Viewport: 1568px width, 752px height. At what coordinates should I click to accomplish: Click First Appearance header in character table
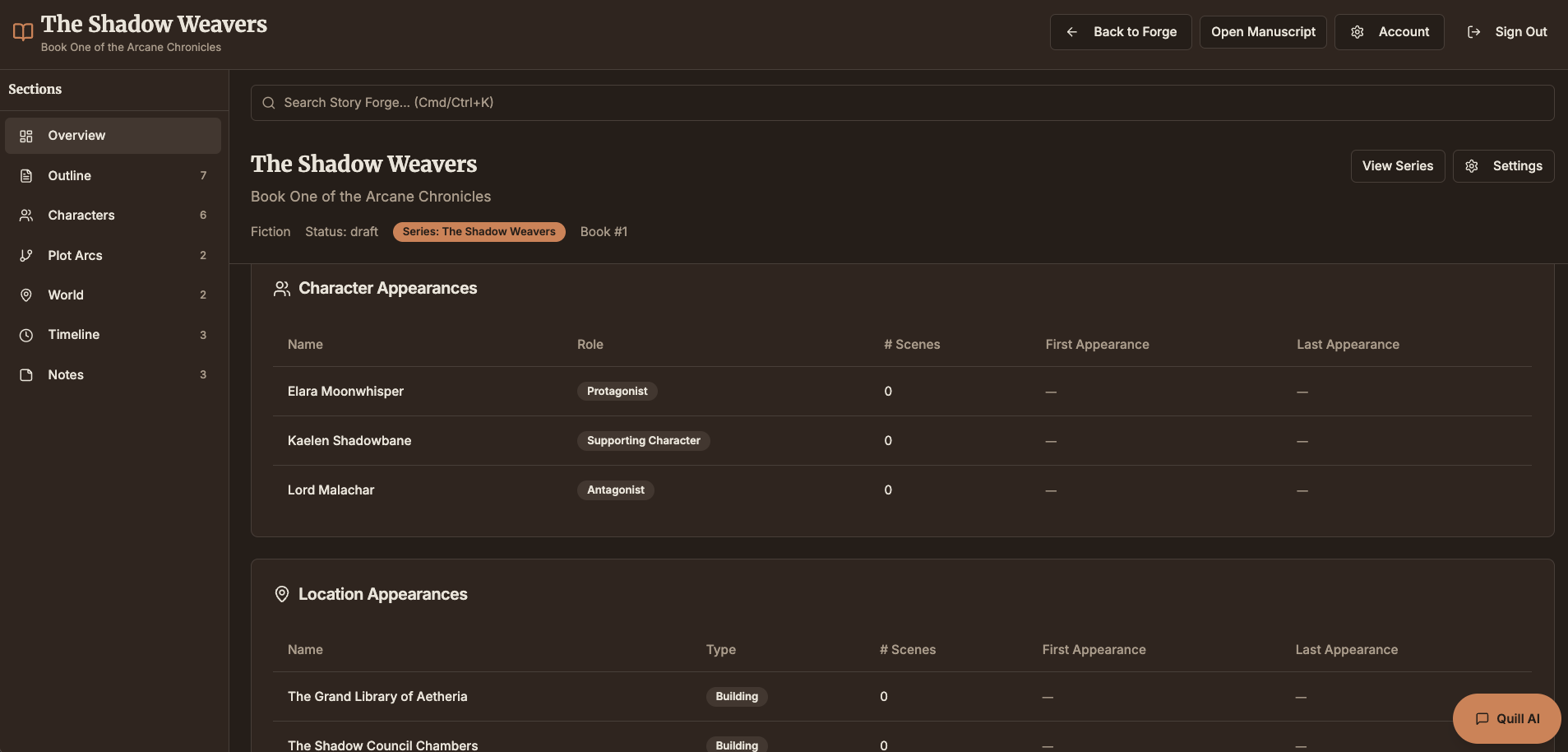[x=1098, y=345]
